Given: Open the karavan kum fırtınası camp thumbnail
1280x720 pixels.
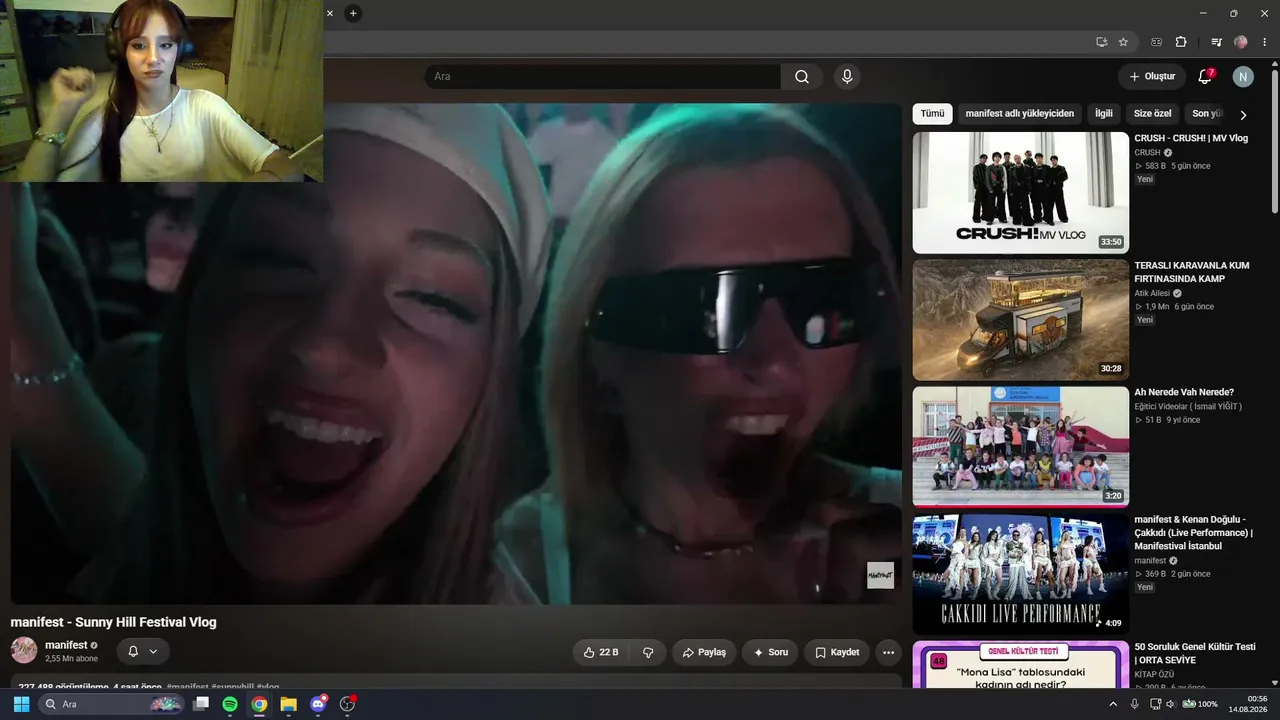Looking at the screenshot, I should tap(1020, 320).
